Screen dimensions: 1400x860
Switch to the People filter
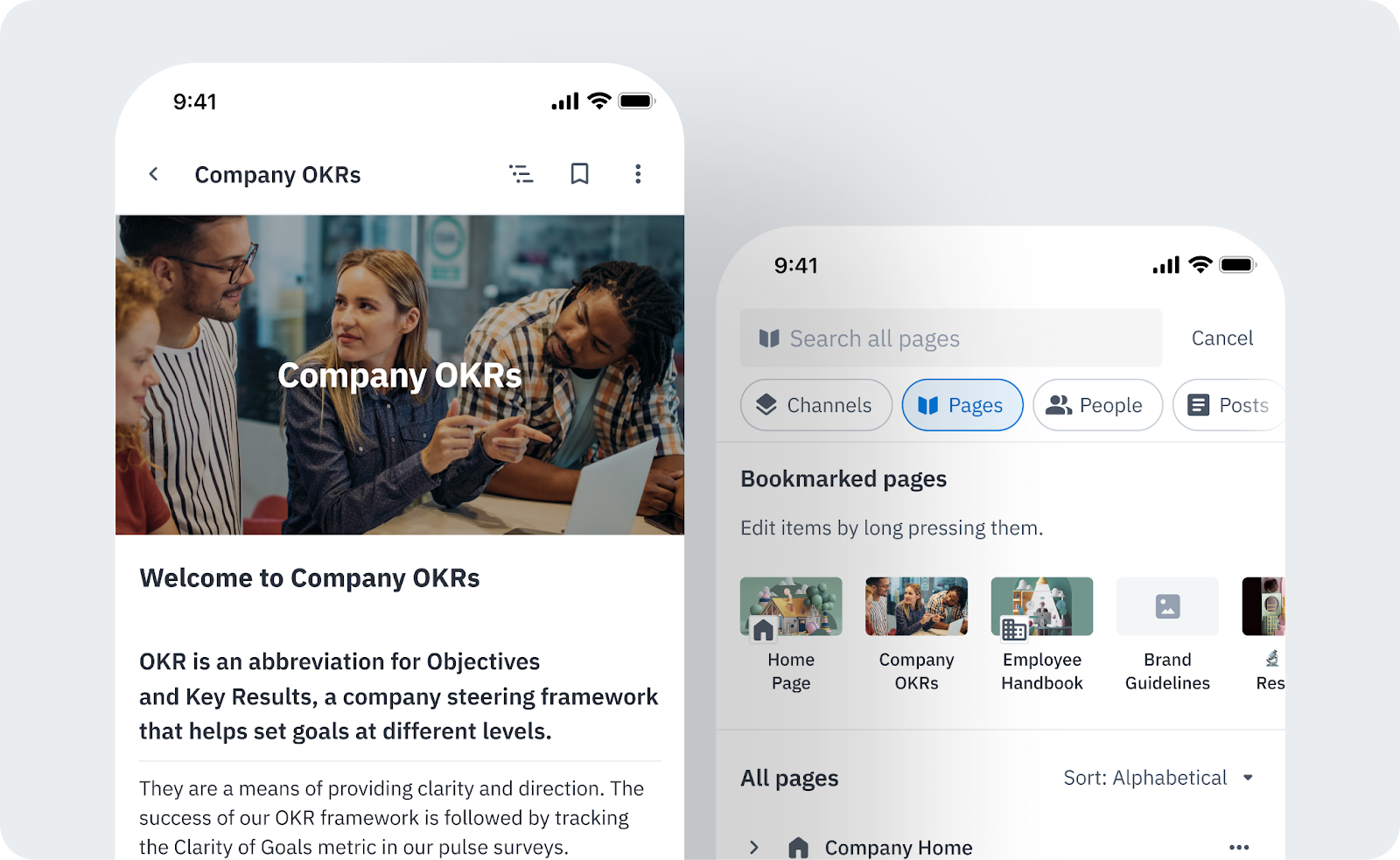tap(1097, 405)
